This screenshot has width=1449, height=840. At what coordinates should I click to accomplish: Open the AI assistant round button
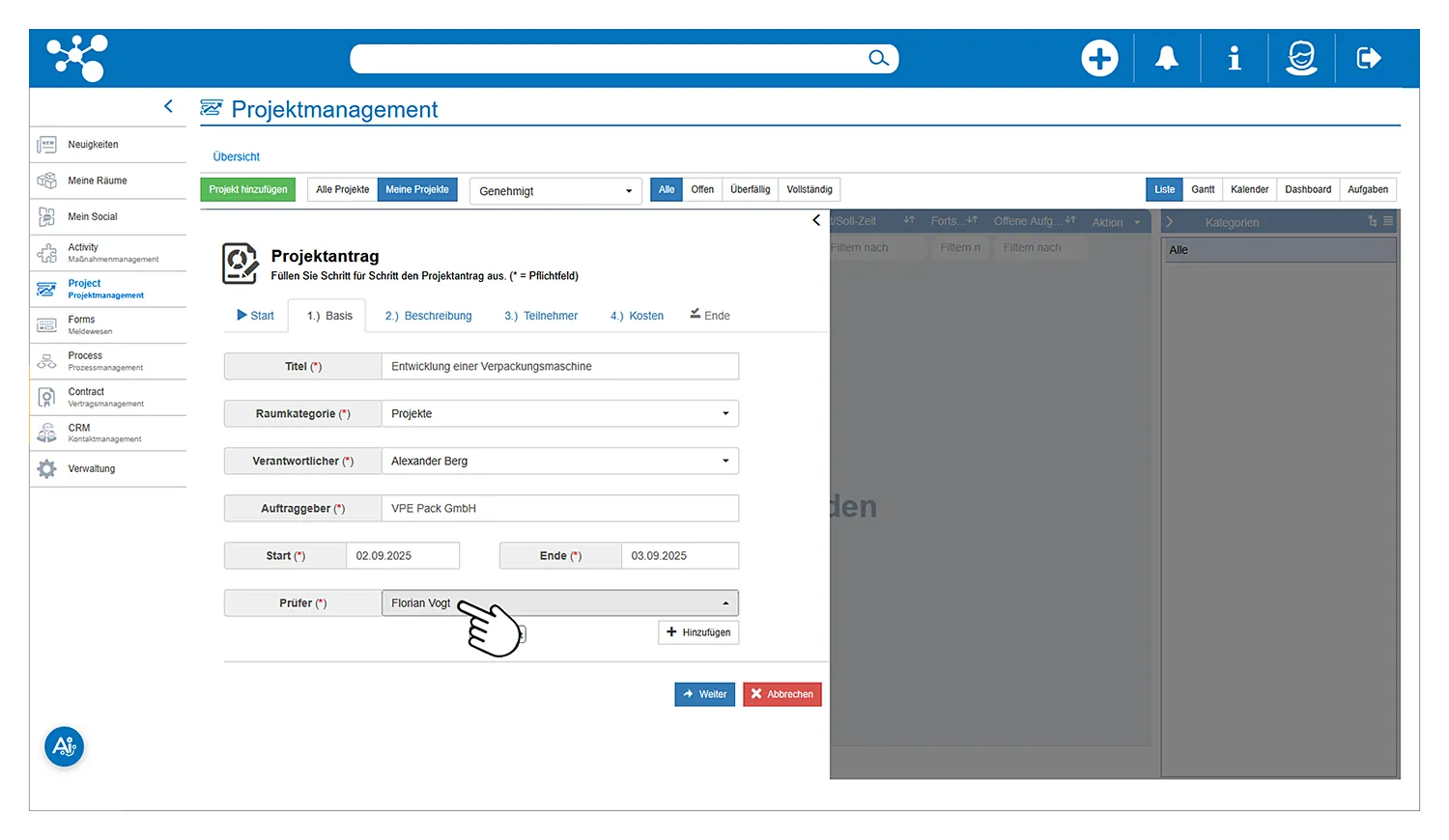click(65, 746)
